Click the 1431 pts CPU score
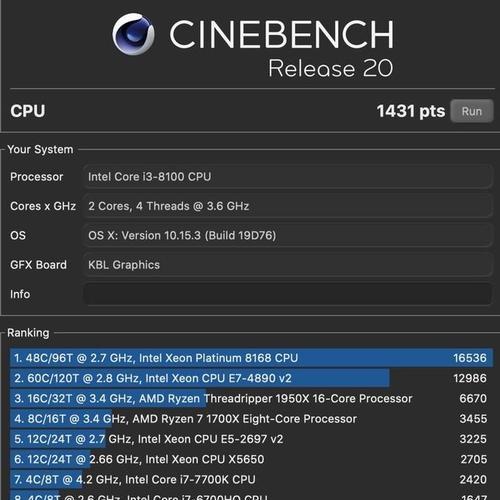This screenshot has width=500, height=500. coord(411,111)
